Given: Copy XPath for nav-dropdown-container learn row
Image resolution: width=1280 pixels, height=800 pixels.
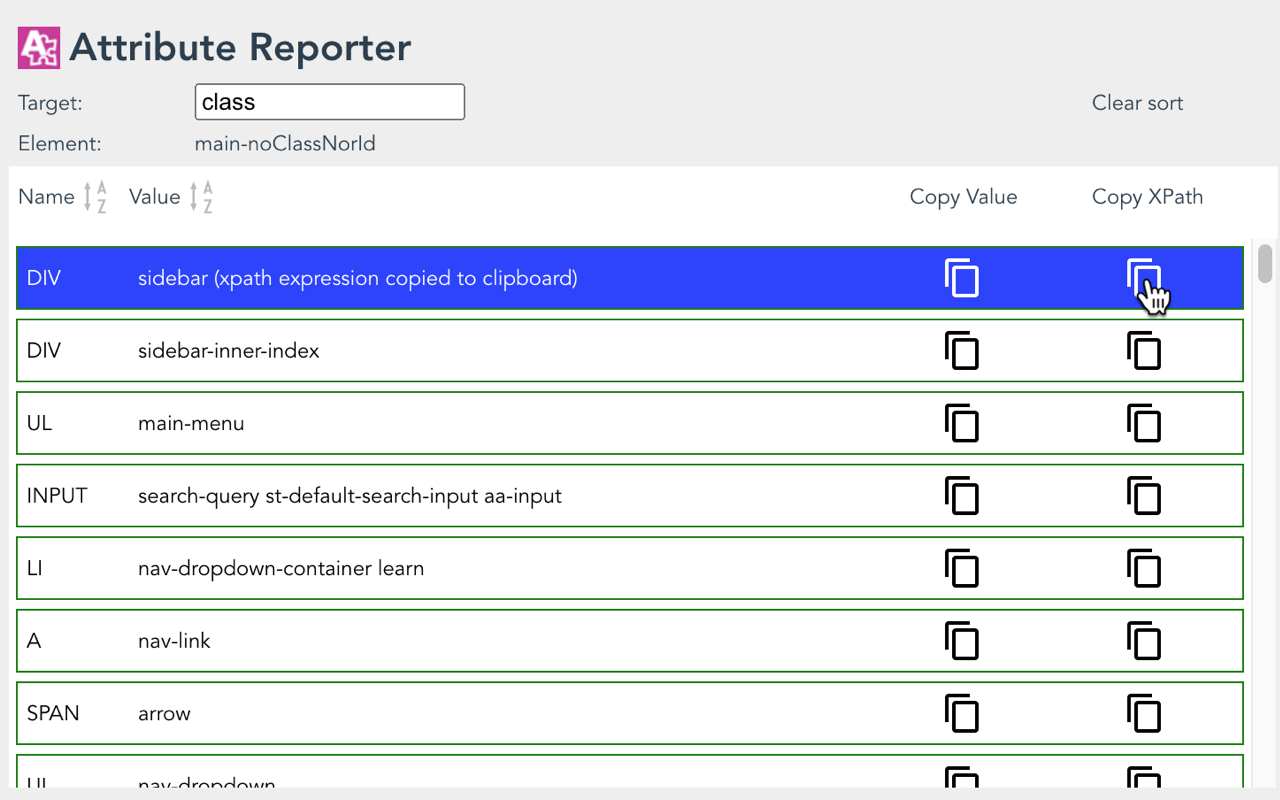Looking at the screenshot, I should pyautogui.click(x=1144, y=568).
